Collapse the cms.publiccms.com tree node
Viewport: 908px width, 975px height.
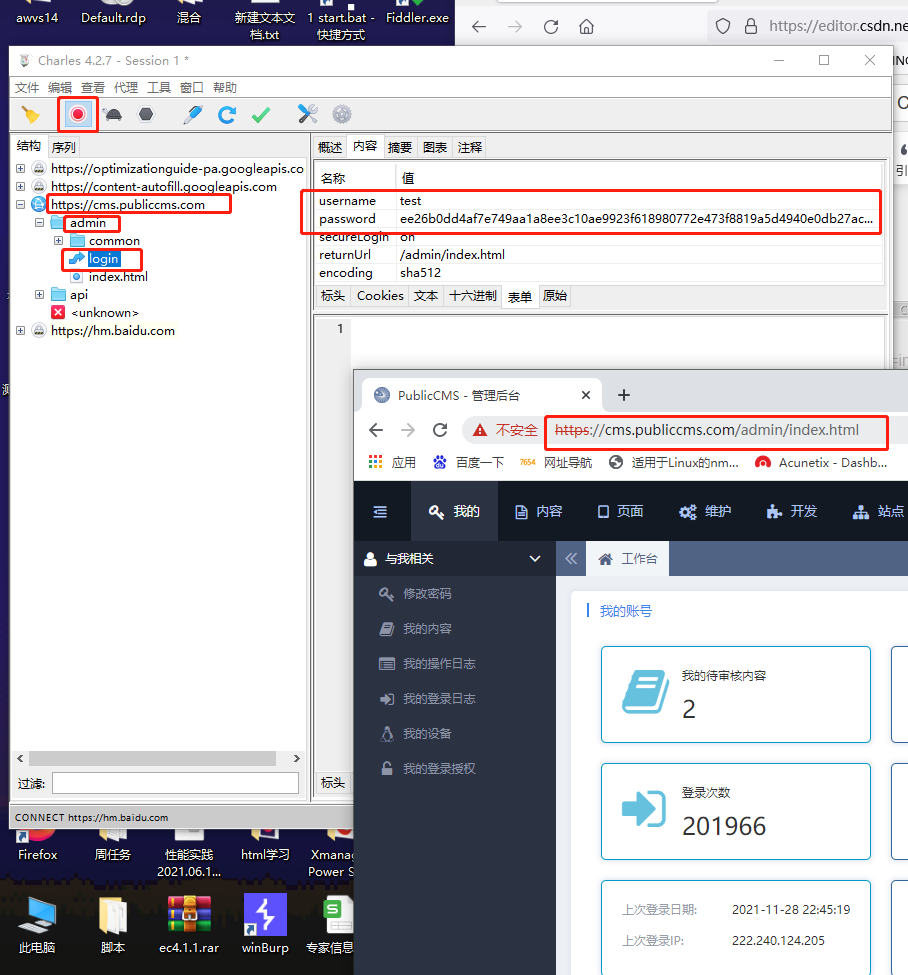(x=20, y=205)
